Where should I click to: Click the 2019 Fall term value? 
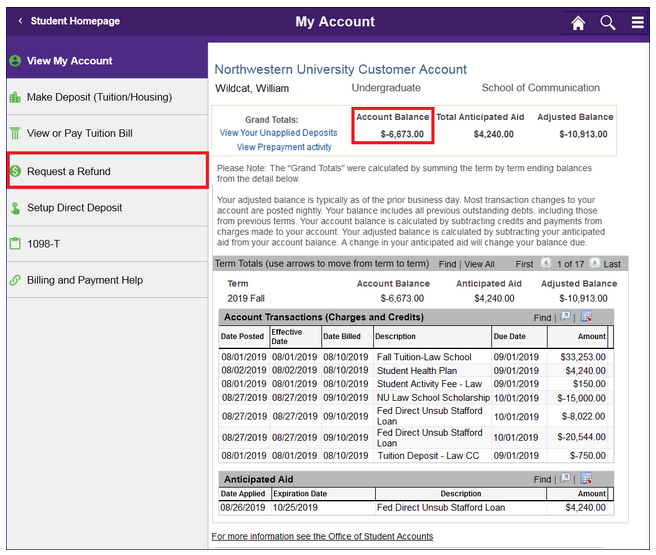(246, 298)
